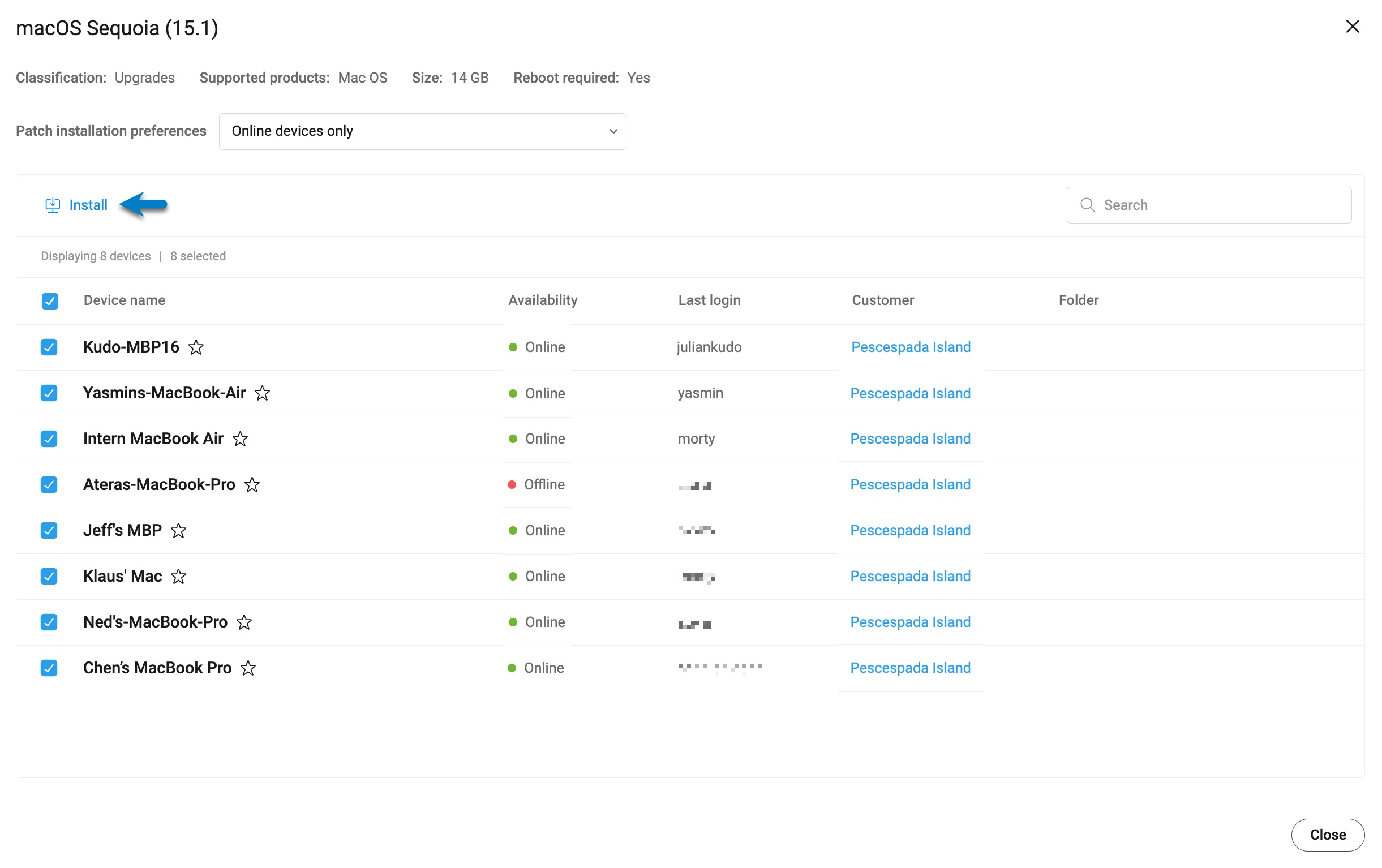
Task: Close the dialog with the X icon
Action: point(1352,27)
